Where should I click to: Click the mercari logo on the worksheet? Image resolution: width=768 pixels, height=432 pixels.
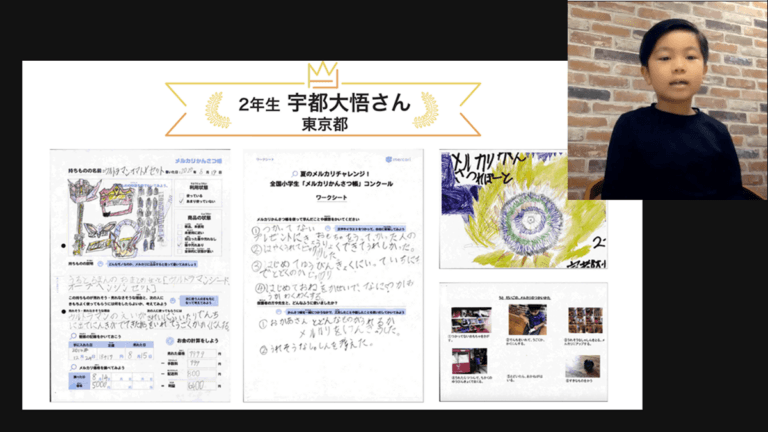click(398, 160)
